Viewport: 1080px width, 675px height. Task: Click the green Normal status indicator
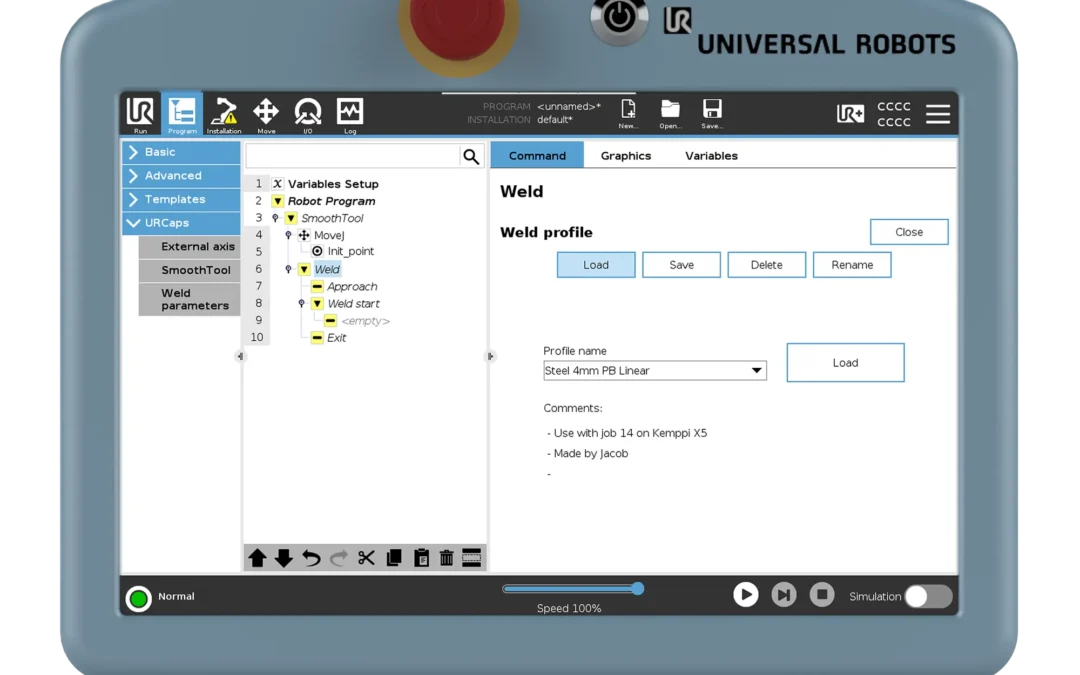(138, 599)
